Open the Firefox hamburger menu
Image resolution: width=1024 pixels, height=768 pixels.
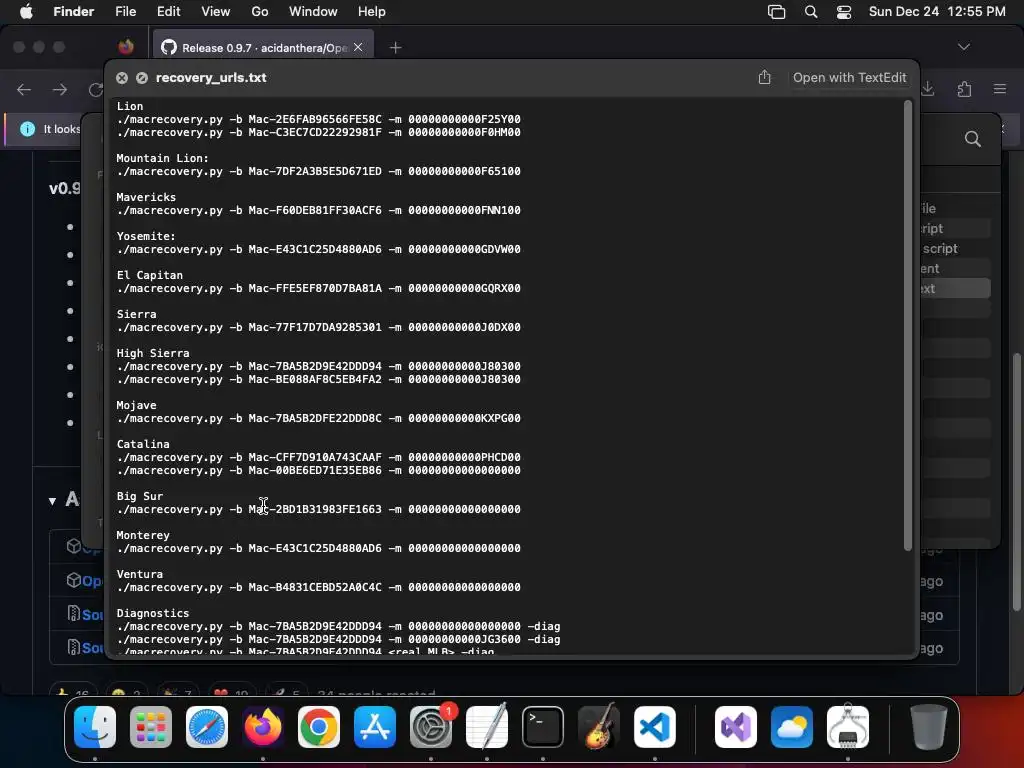[x=1000, y=89]
